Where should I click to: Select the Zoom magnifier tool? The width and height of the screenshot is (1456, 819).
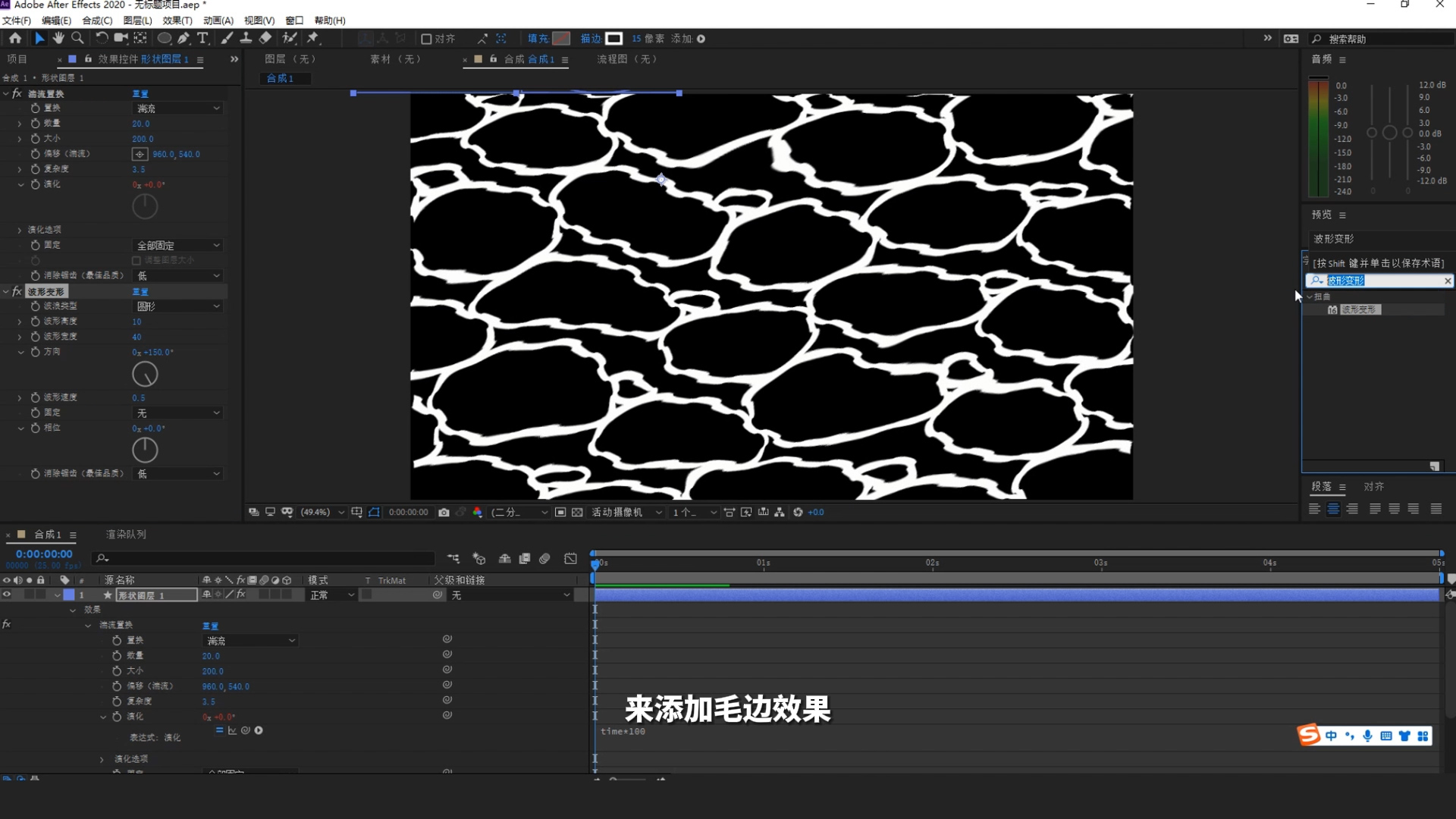click(x=77, y=38)
